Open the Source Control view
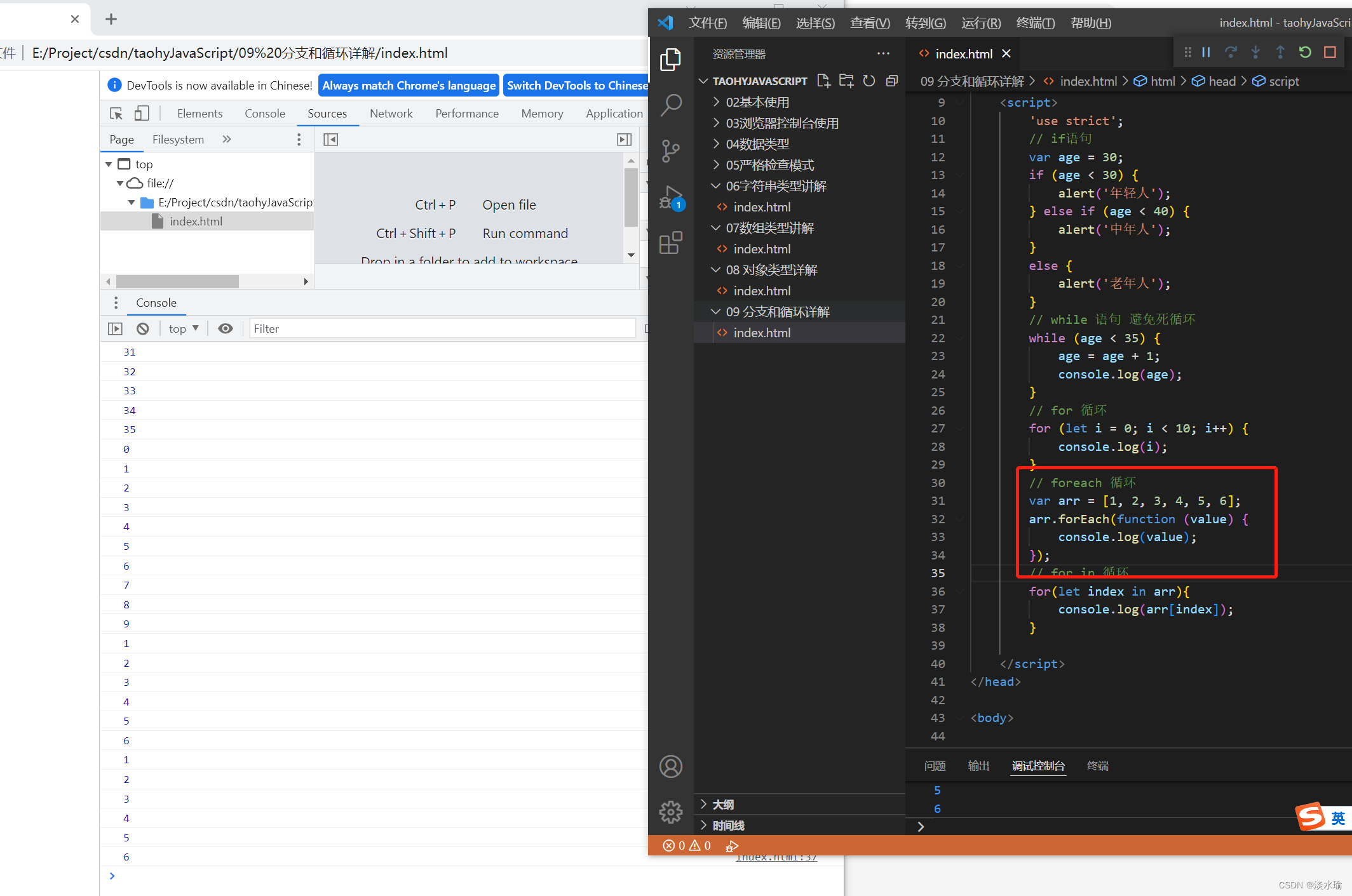The image size is (1352, 896). coord(670,151)
